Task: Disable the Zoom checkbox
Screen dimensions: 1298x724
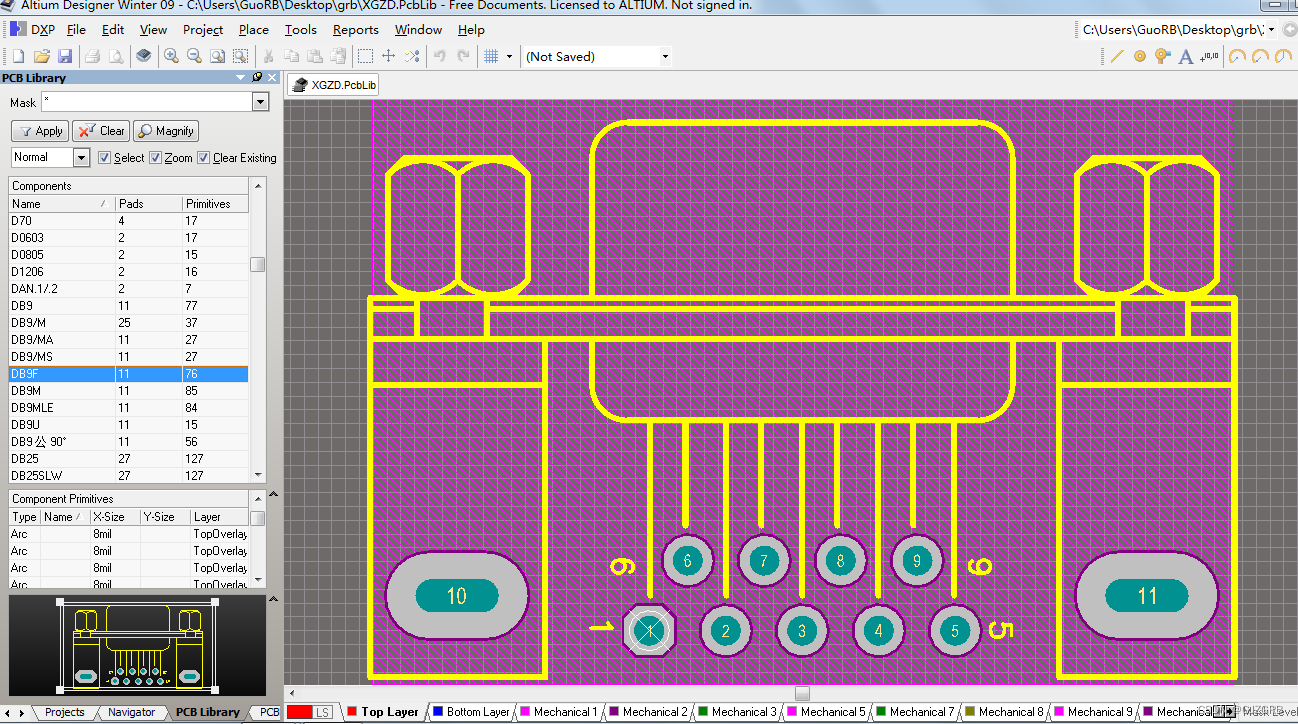Action: tap(154, 157)
